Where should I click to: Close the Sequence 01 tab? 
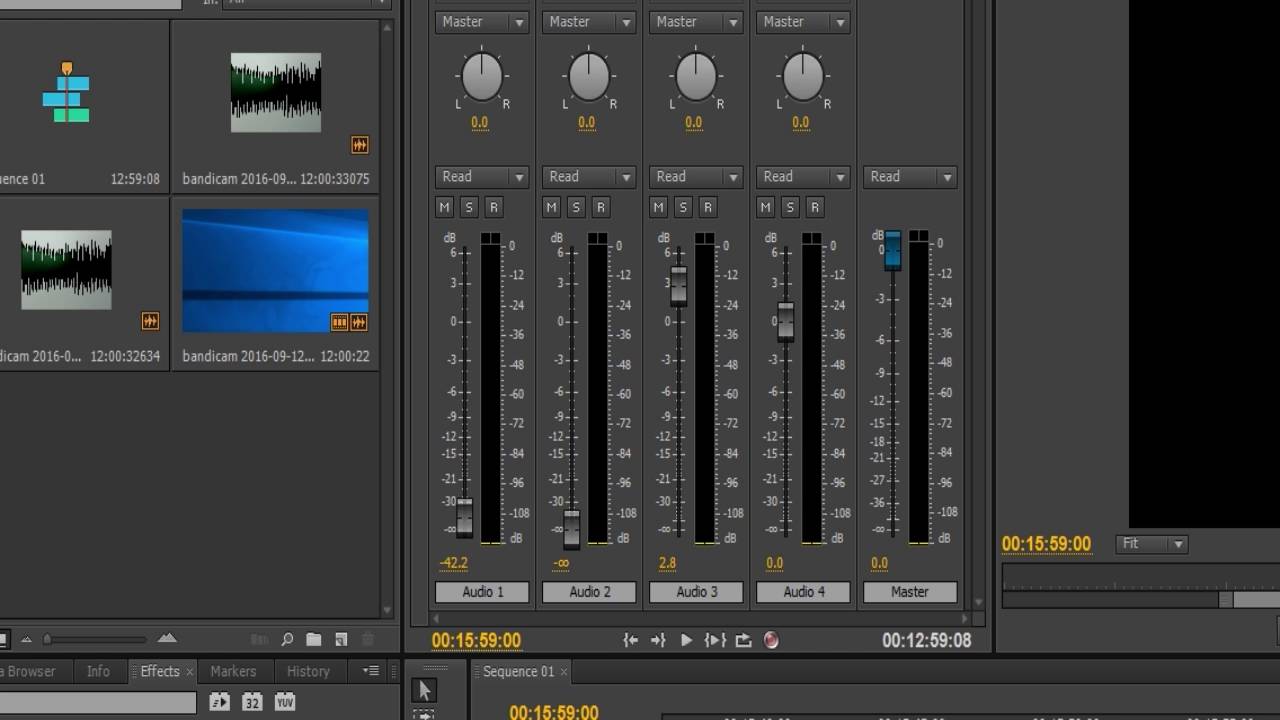pyautogui.click(x=564, y=672)
